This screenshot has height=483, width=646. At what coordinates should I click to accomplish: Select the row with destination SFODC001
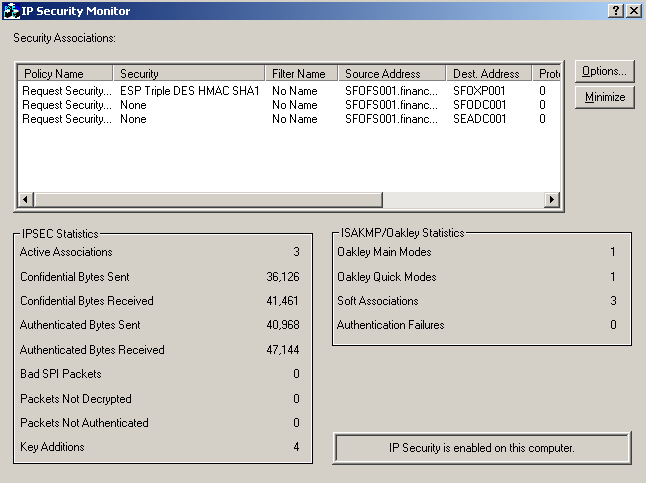click(x=479, y=105)
